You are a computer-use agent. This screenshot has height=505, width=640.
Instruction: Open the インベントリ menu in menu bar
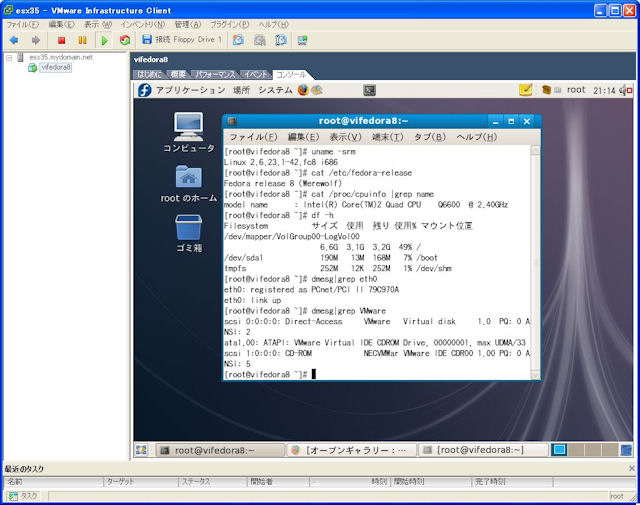[143, 23]
